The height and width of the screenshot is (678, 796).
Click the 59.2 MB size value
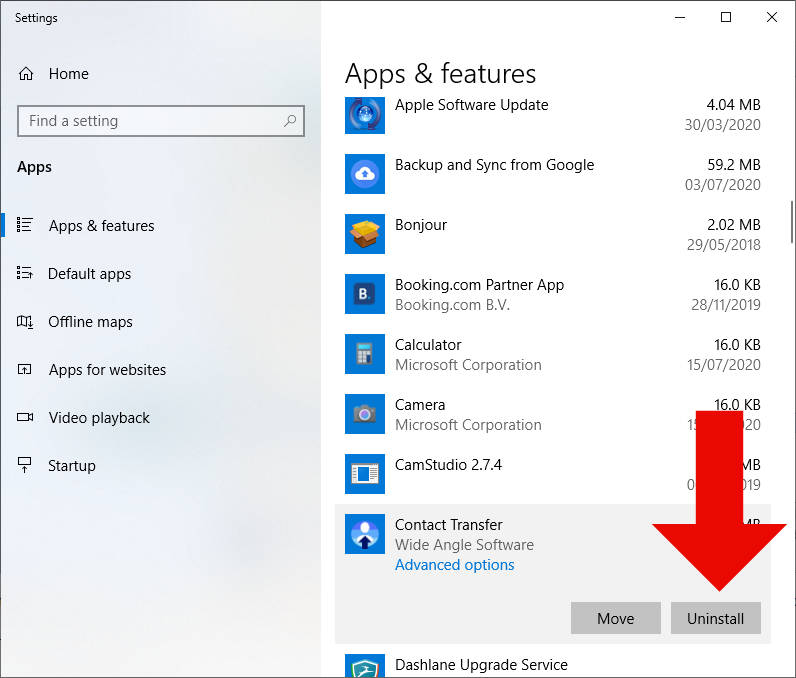[734, 165]
